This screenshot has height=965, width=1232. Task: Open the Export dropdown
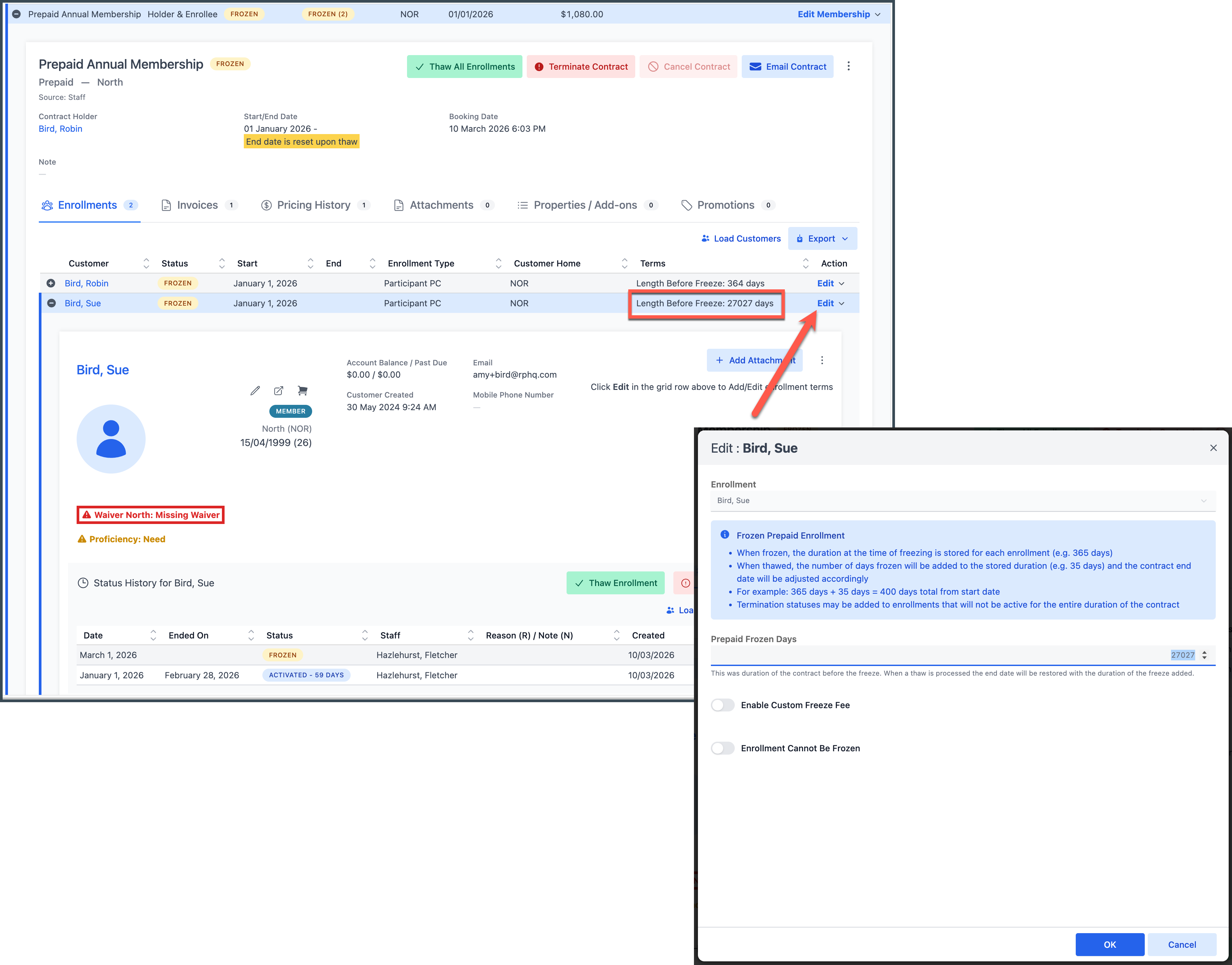point(822,238)
